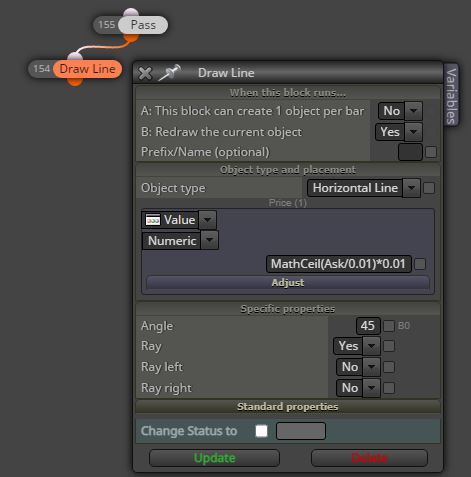Toggle the checkbox beside Ray

pos(389,346)
